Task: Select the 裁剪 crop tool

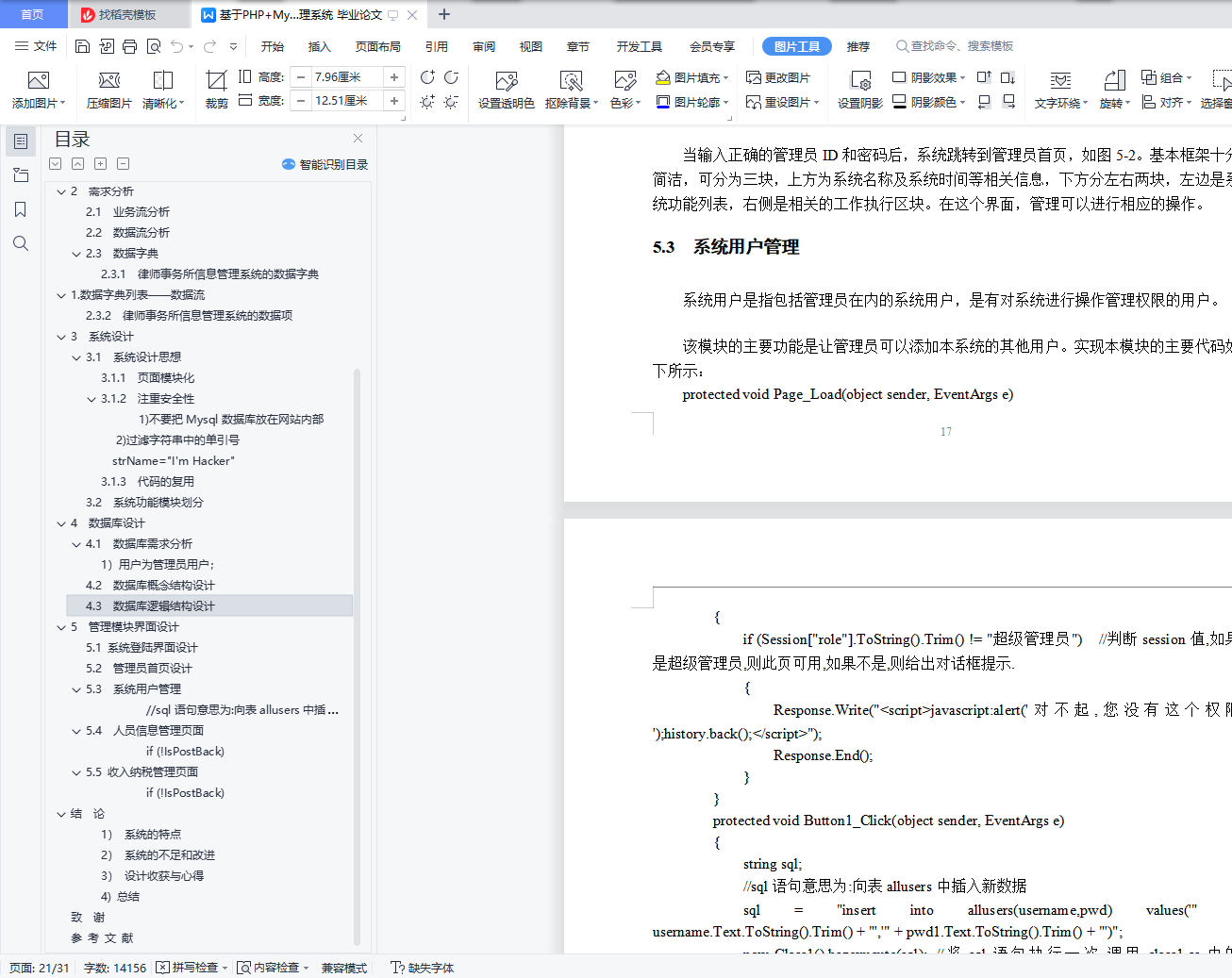Action: click(216, 91)
